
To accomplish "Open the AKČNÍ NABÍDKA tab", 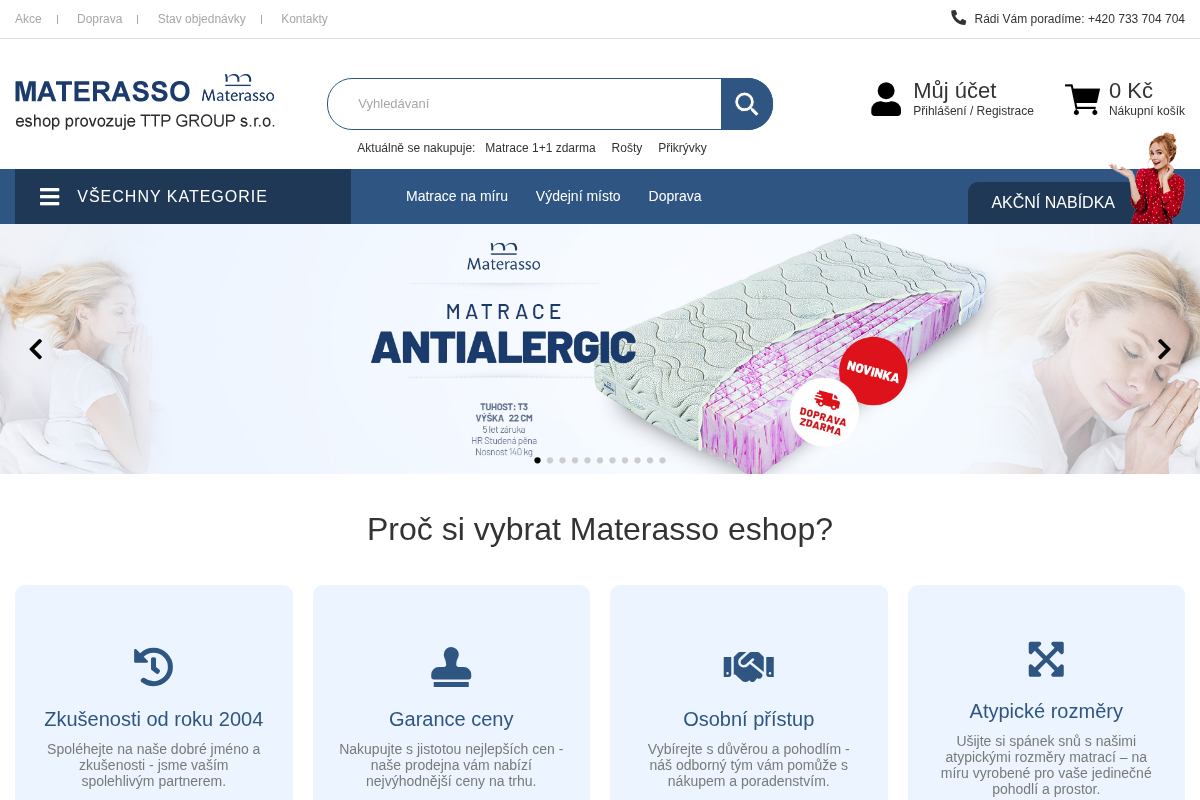I will pyautogui.click(x=1053, y=203).
